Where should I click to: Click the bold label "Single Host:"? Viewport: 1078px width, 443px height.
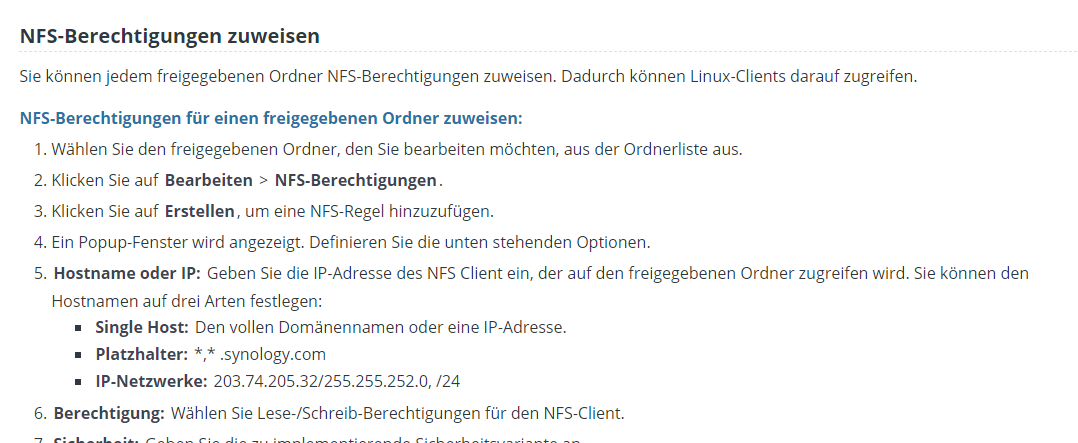(x=141, y=327)
